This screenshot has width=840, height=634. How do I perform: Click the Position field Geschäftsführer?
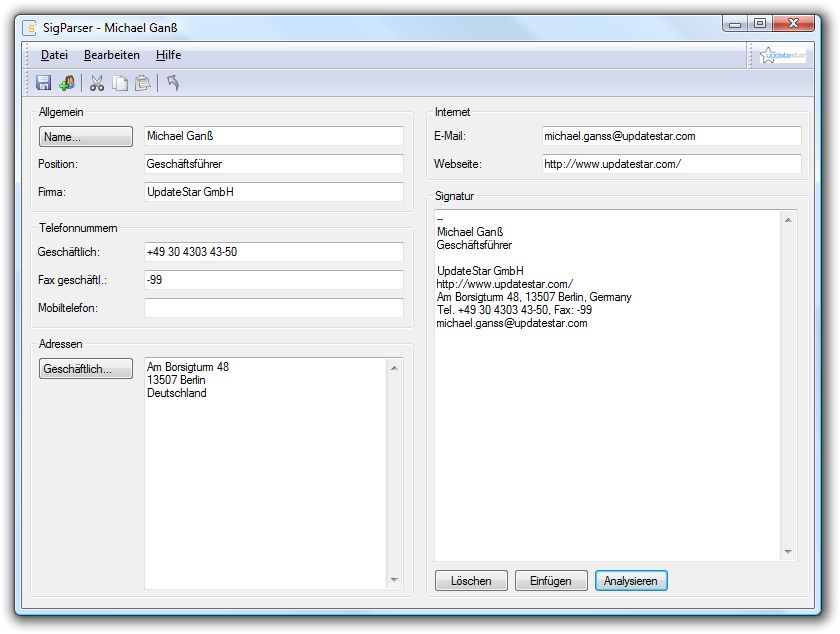274,164
